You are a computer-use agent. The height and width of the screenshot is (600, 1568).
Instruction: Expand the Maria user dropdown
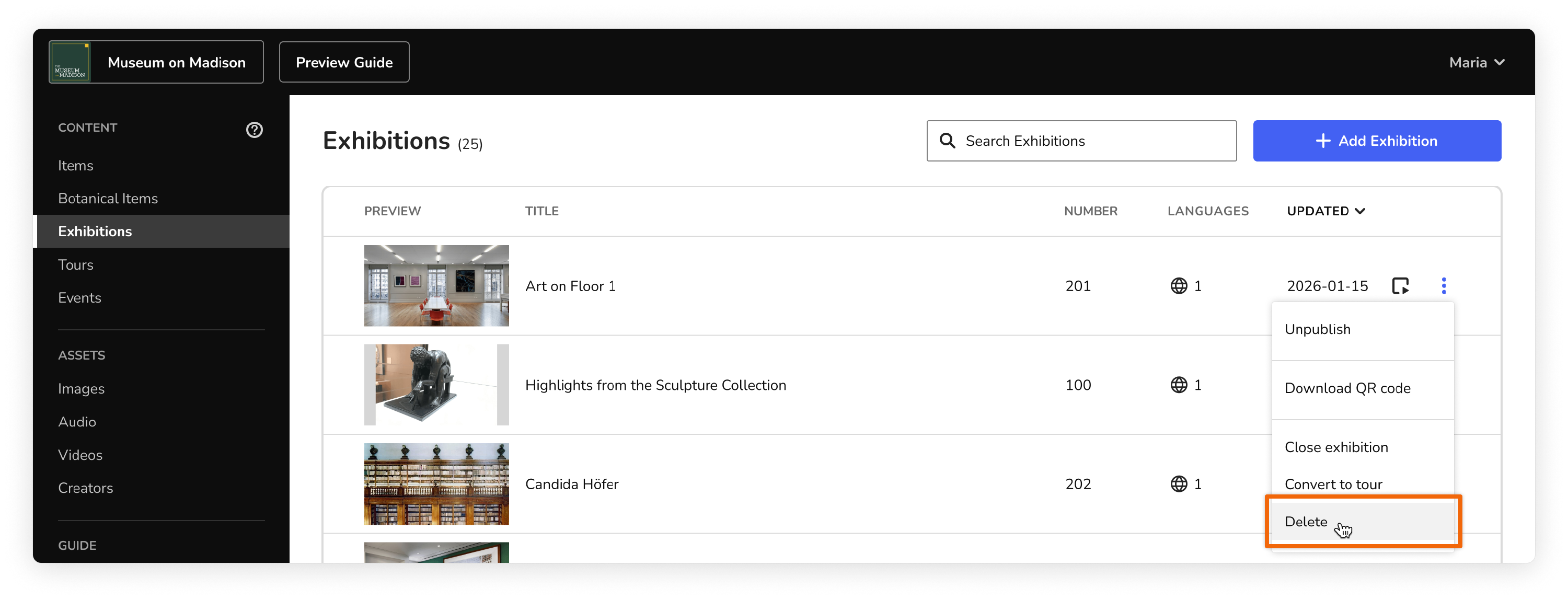pos(1476,62)
